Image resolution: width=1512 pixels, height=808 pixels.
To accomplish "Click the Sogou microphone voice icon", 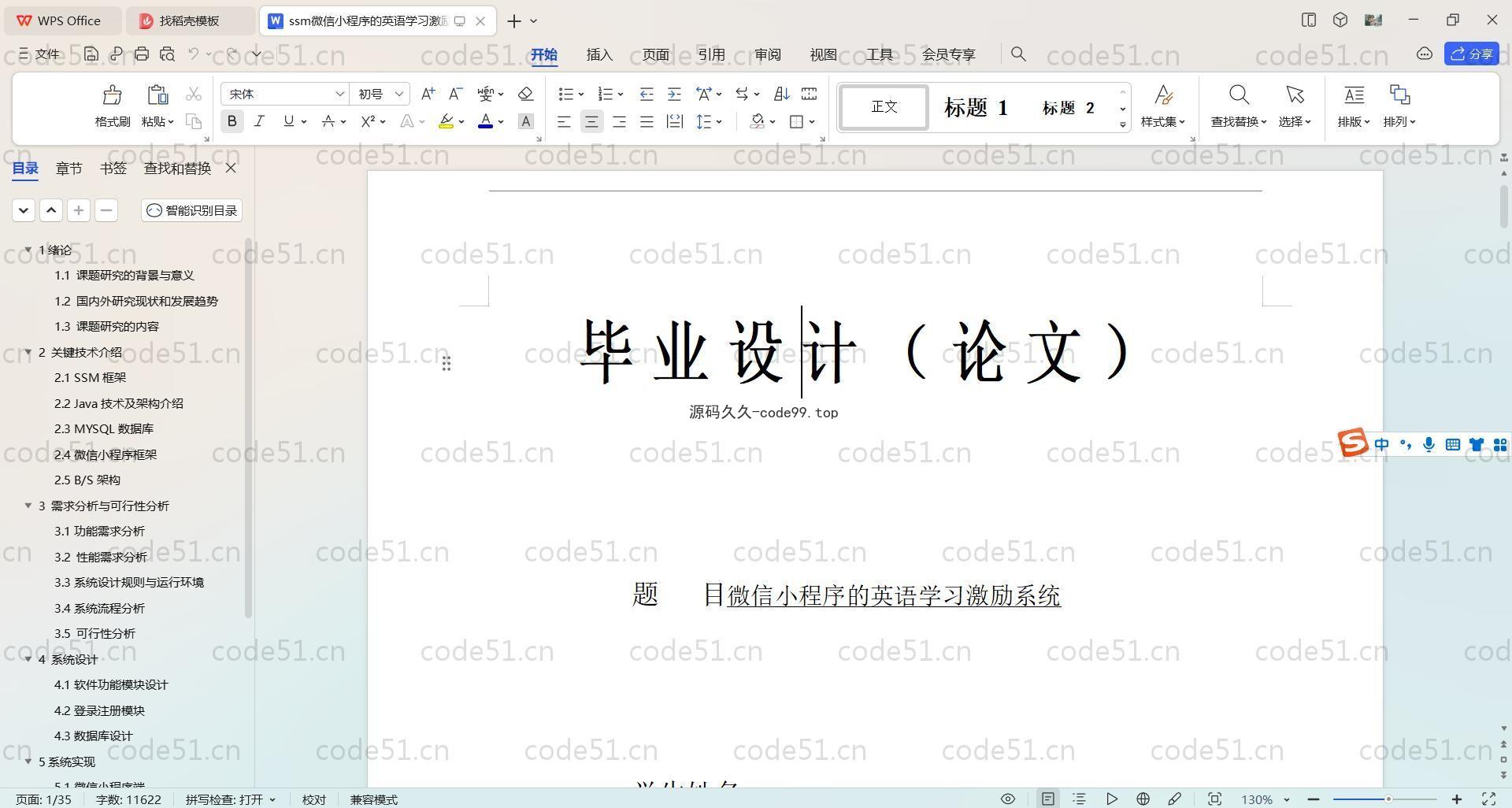I will (1429, 445).
